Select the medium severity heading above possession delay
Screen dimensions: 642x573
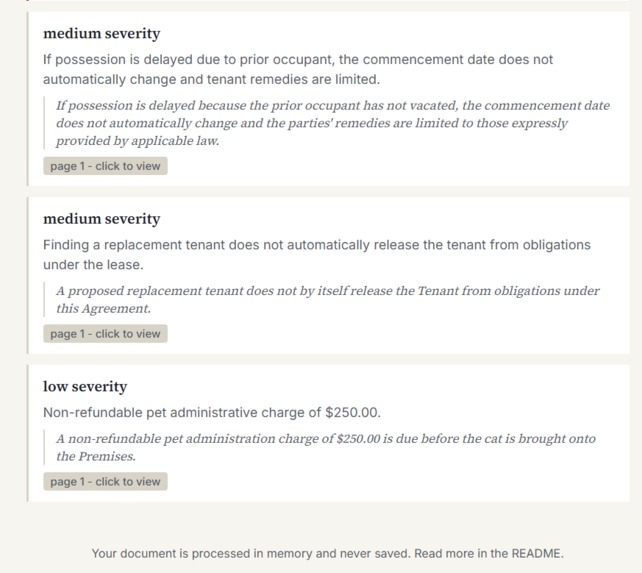[102, 33]
